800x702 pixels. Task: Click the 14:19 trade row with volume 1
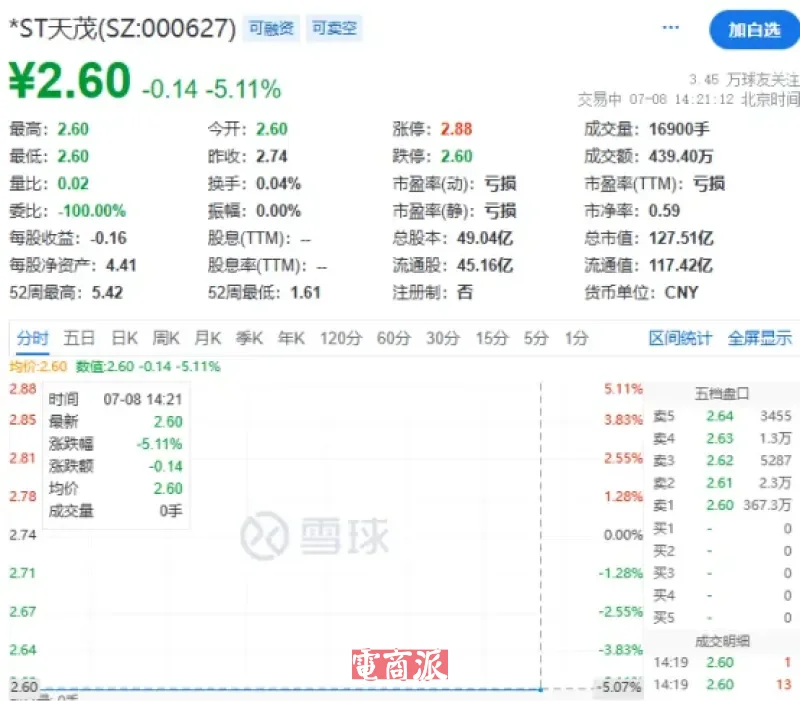pos(722,662)
